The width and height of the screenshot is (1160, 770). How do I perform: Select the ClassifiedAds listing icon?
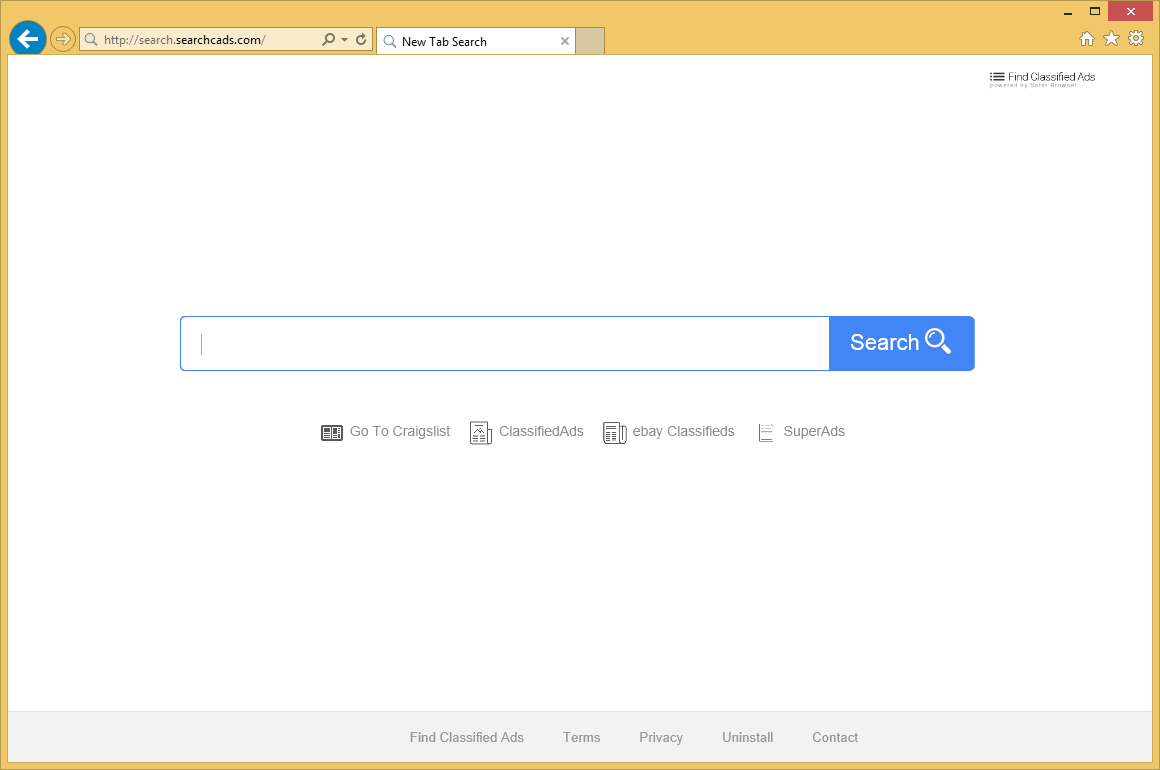pos(480,432)
